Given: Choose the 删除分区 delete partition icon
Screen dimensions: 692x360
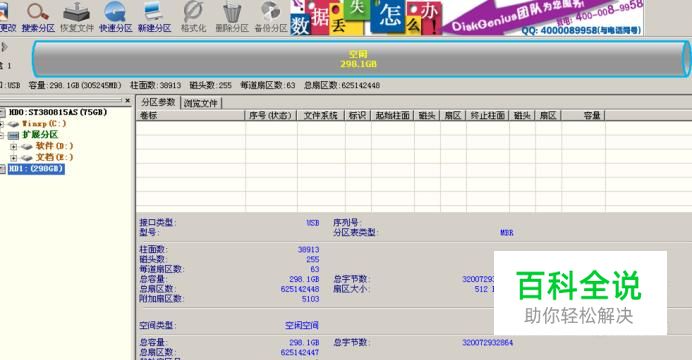Looking at the screenshot, I should (232, 17).
